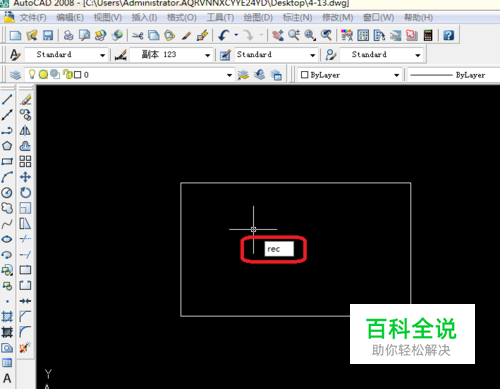Select the Circle tool

tap(7, 193)
